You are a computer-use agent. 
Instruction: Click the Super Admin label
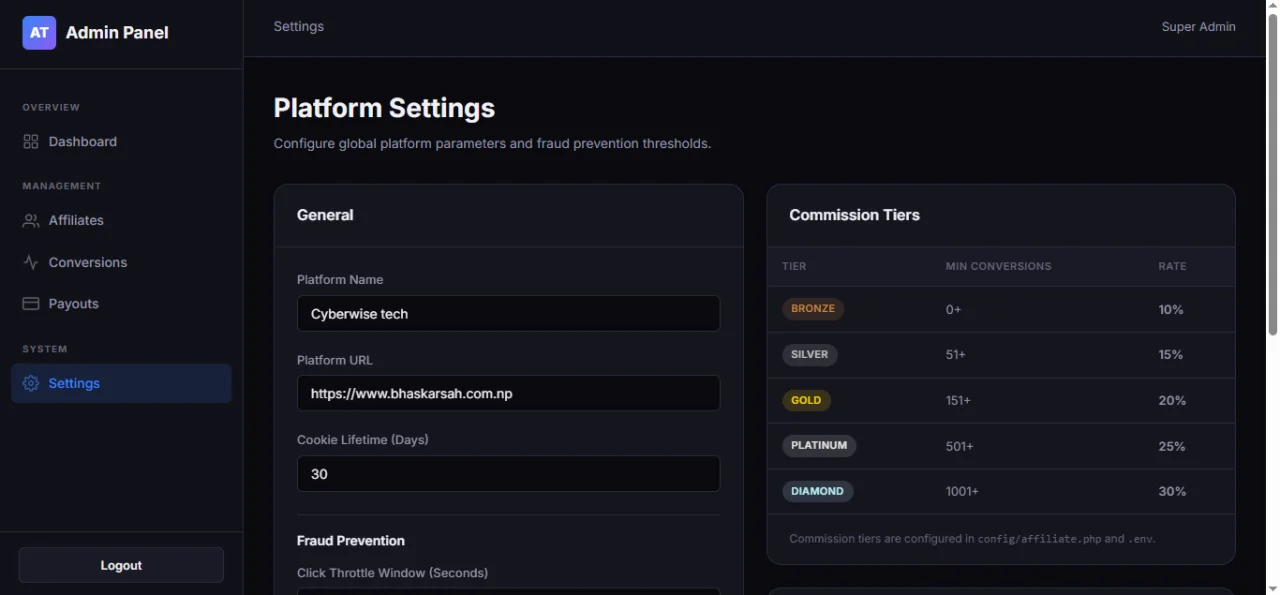pyautogui.click(x=1198, y=27)
